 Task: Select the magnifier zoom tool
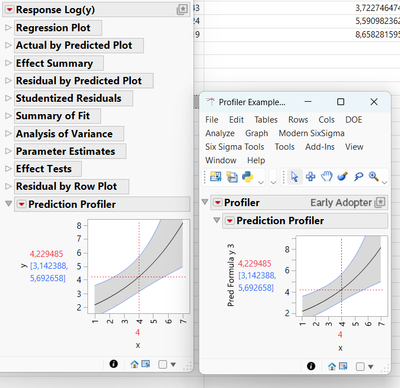pyautogui.click(x=374, y=176)
